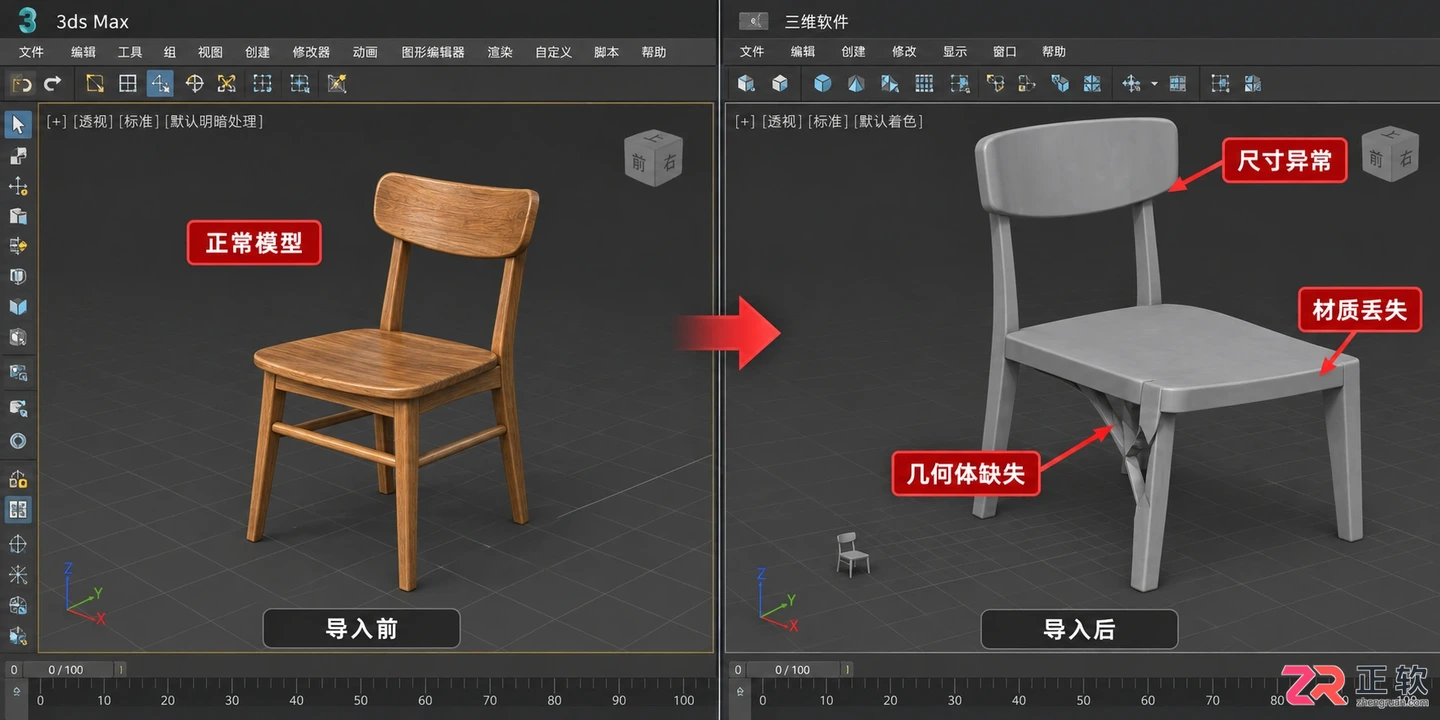Select the pyramid primitive icon in right toolbar

pyautogui.click(x=856, y=83)
